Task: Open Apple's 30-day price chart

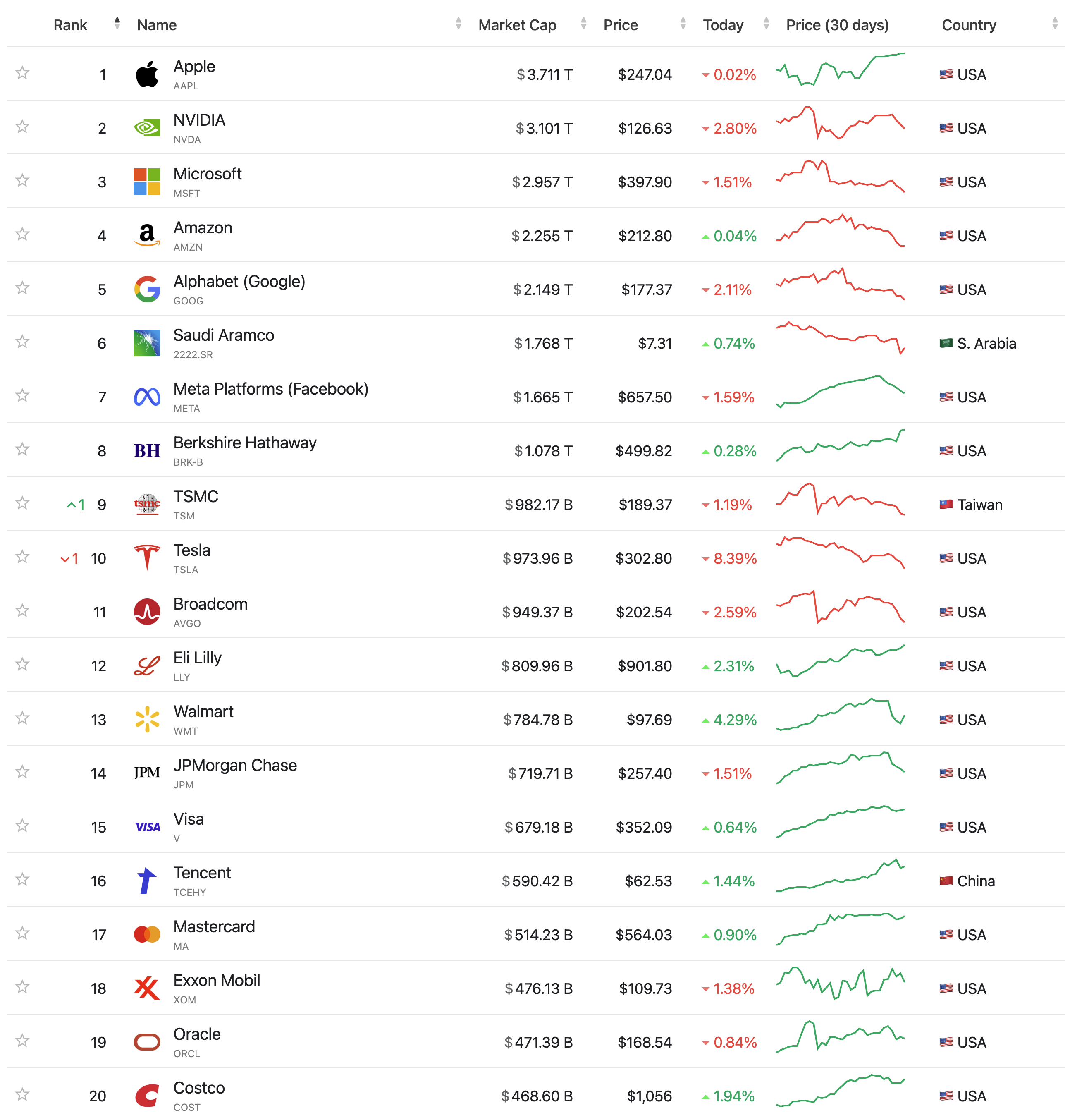Action: [x=840, y=69]
